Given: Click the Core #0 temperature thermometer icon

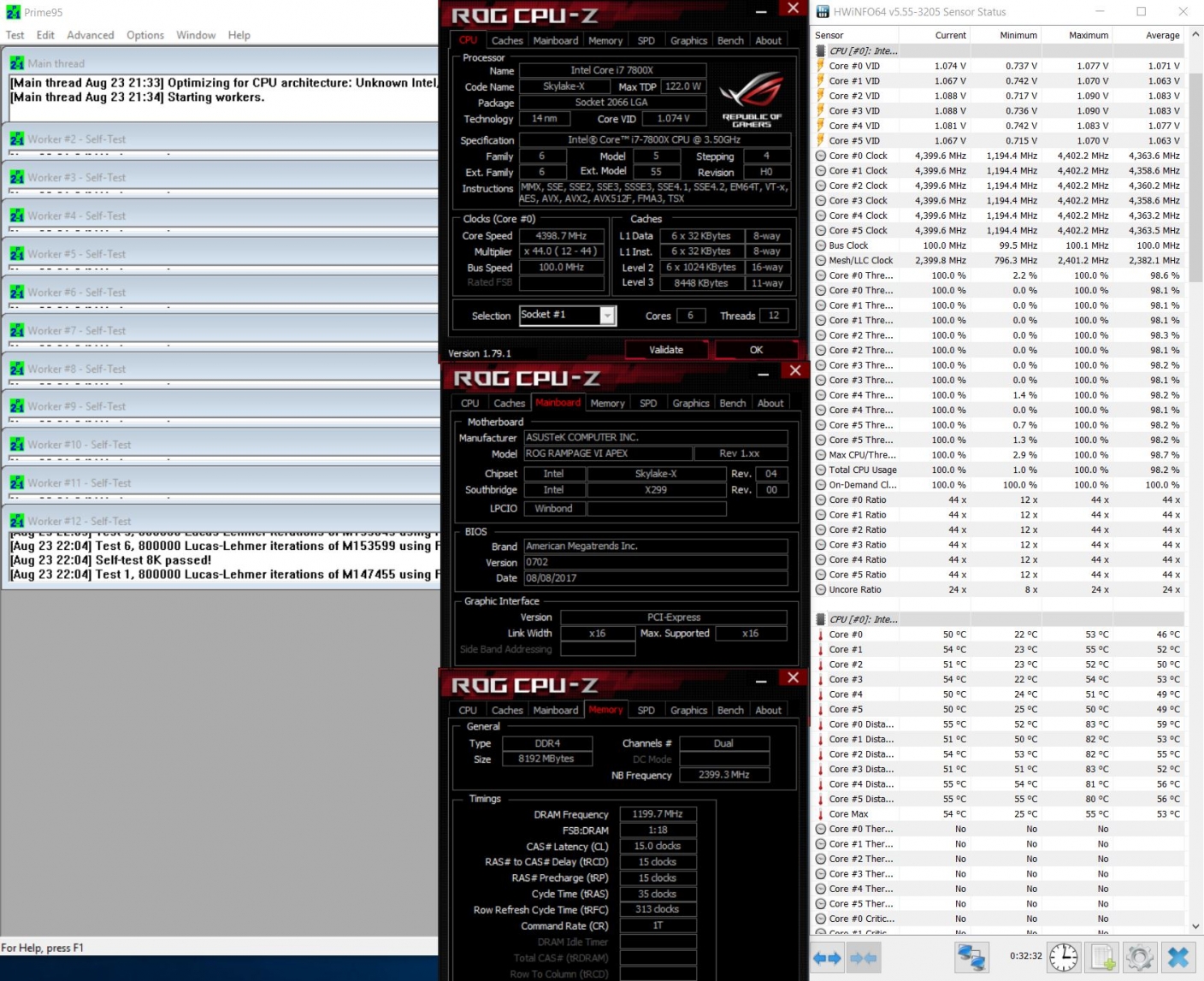Looking at the screenshot, I should 821,634.
